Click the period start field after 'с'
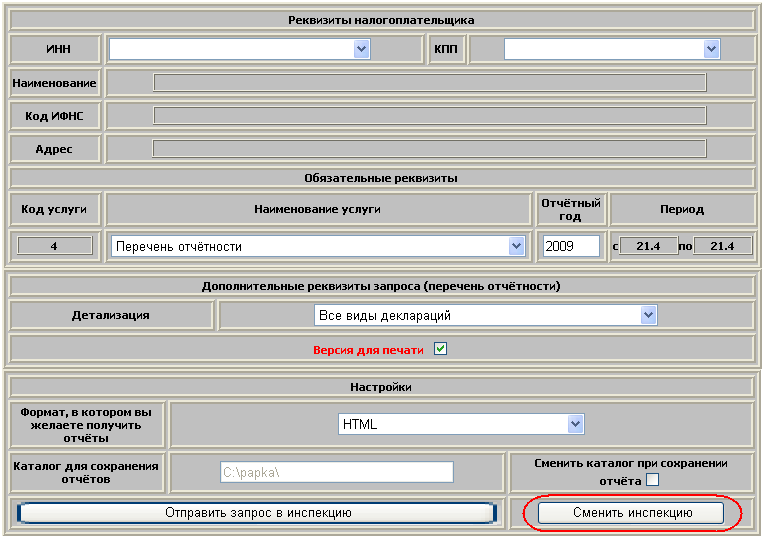The height and width of the screenshot is (537, 763). pyautogui.click(x=648, y=246)
